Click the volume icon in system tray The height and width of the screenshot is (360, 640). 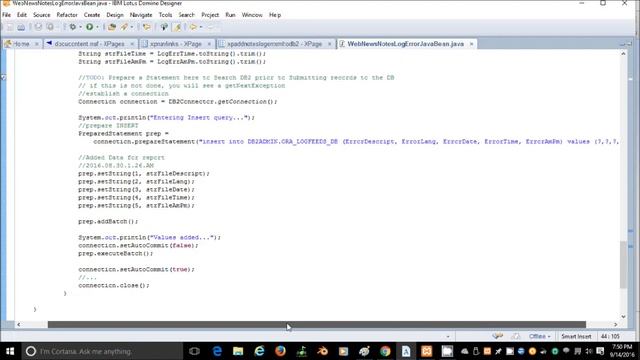click(x=589, y=351)
